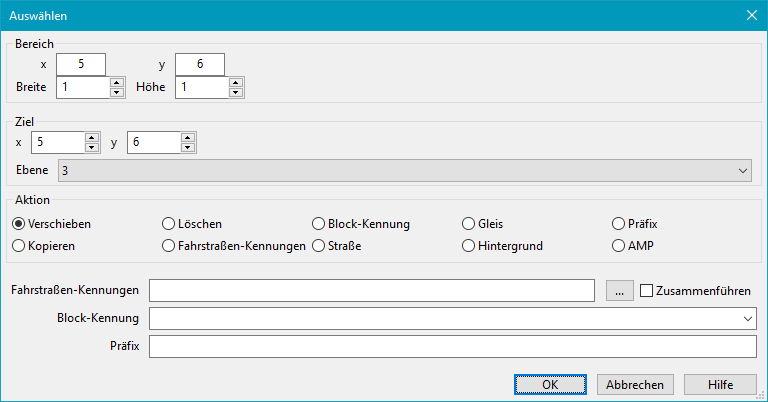Viewport: 768px width, 402px height.
Task: Click the browse ellipsis button
Action: (x=620, y=291)
